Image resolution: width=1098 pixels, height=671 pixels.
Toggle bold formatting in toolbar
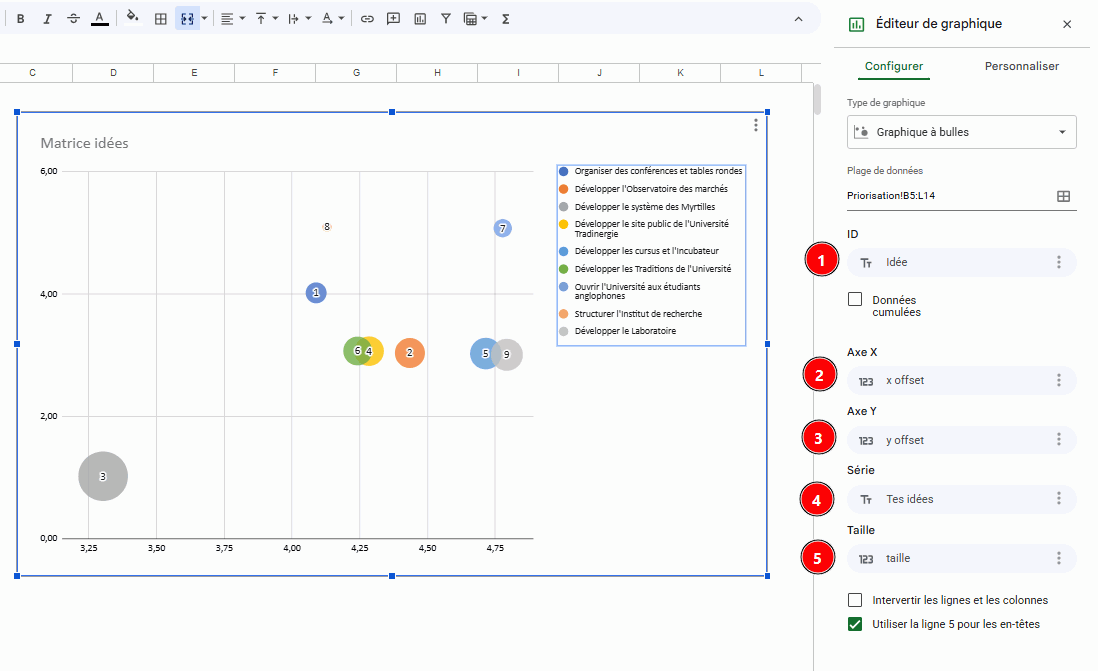click(x=21, y=19)
